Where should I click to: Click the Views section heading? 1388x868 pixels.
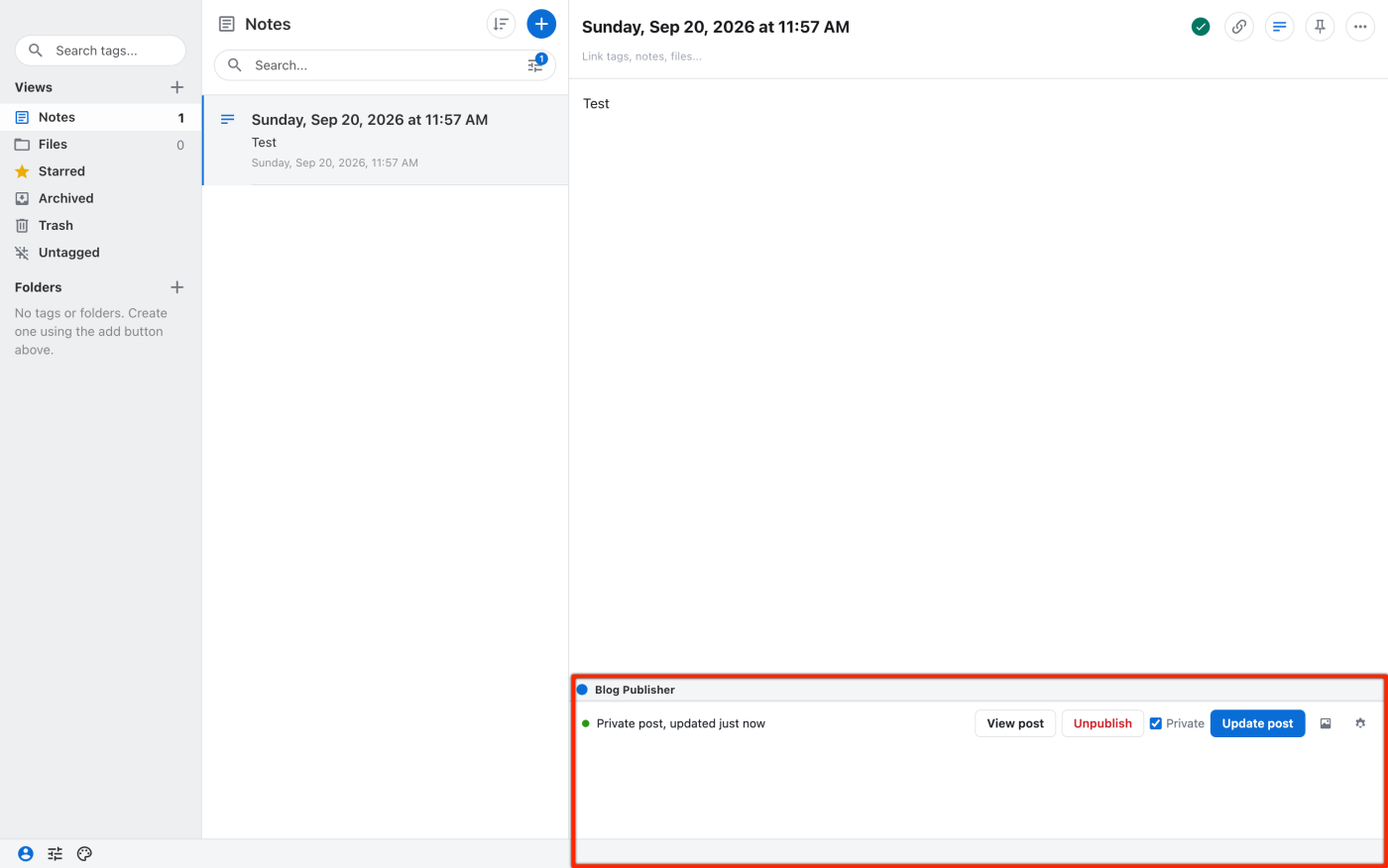(x=34, y=87)
